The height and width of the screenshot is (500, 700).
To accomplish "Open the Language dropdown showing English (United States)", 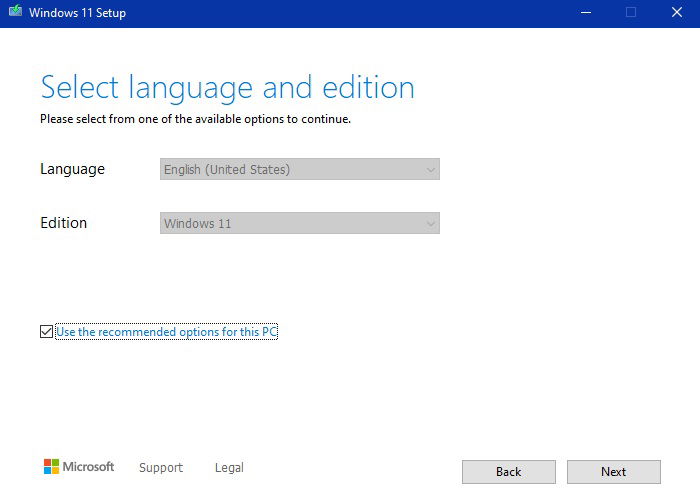I will pos(300,169).
